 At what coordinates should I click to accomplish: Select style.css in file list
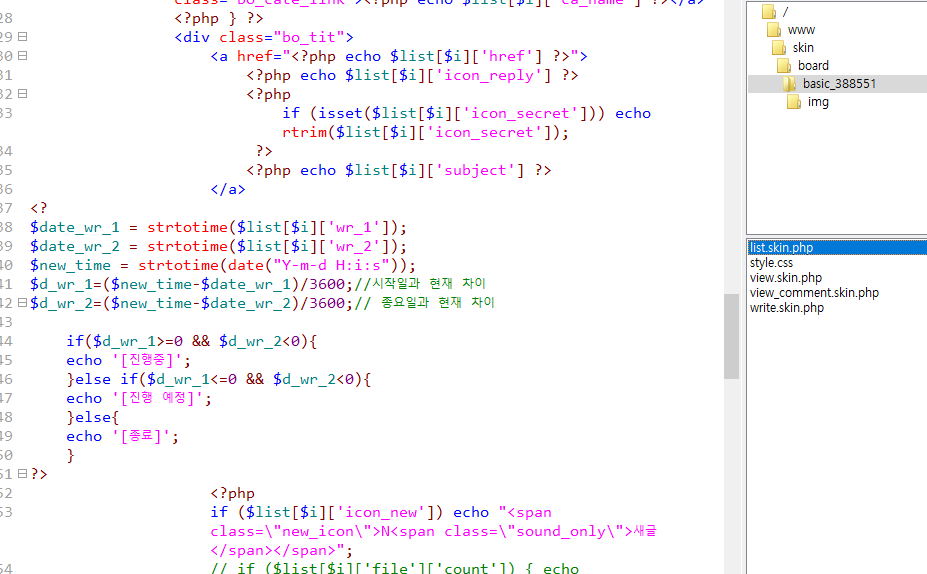tap(771, 262)
